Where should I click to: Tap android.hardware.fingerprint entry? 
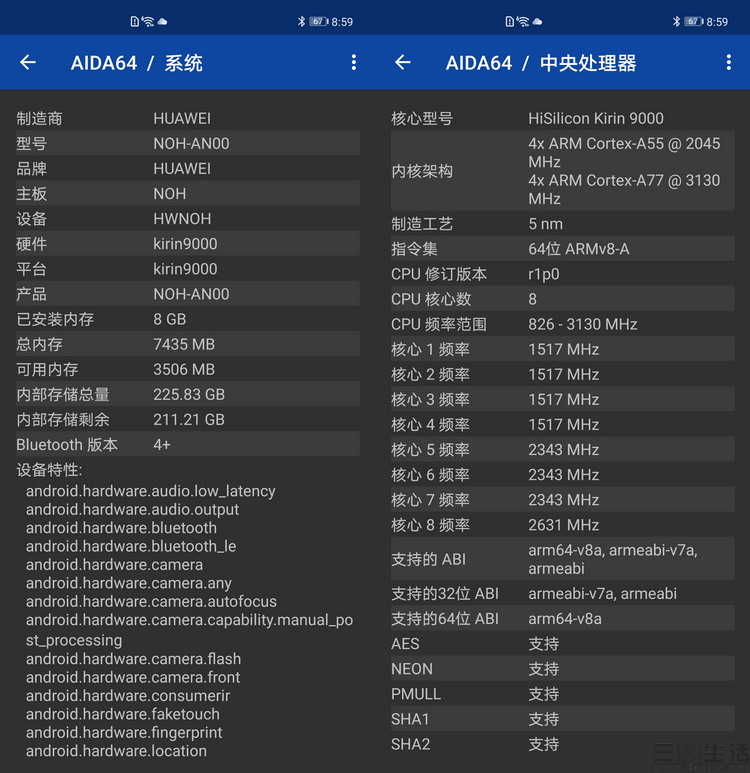tap(124, 733)
